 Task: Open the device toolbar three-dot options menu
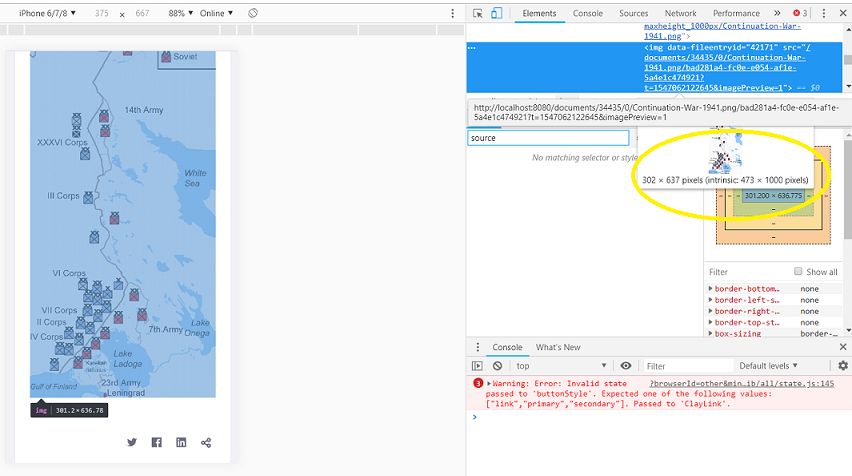[453, 14]
